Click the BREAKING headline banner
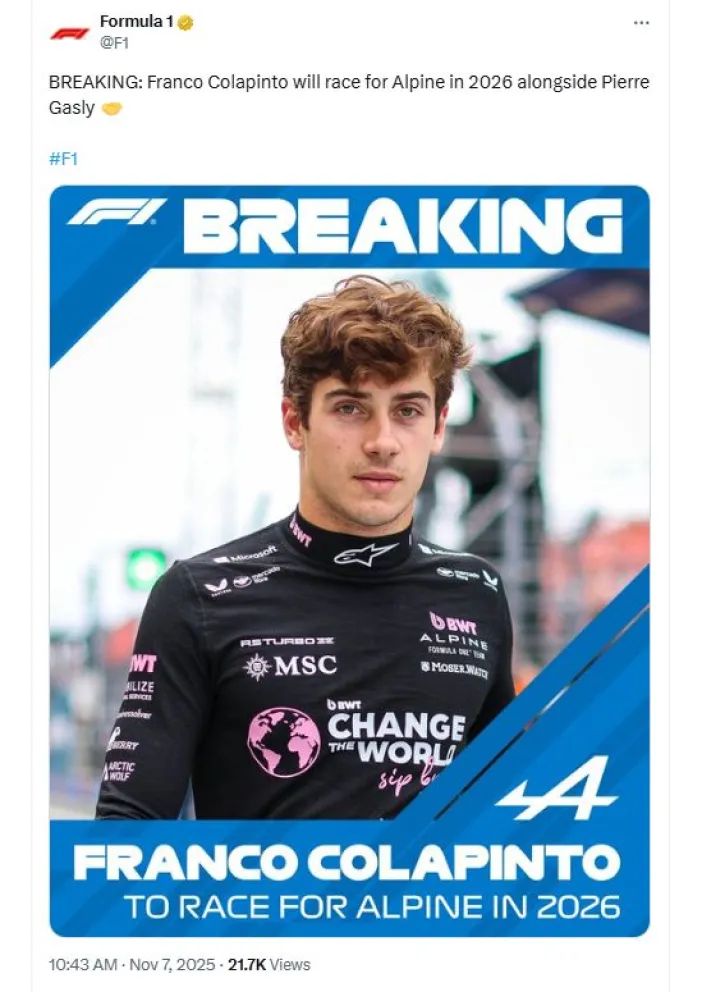The width and height of the screenshot is (702, 992). click(x=403, y=226)
